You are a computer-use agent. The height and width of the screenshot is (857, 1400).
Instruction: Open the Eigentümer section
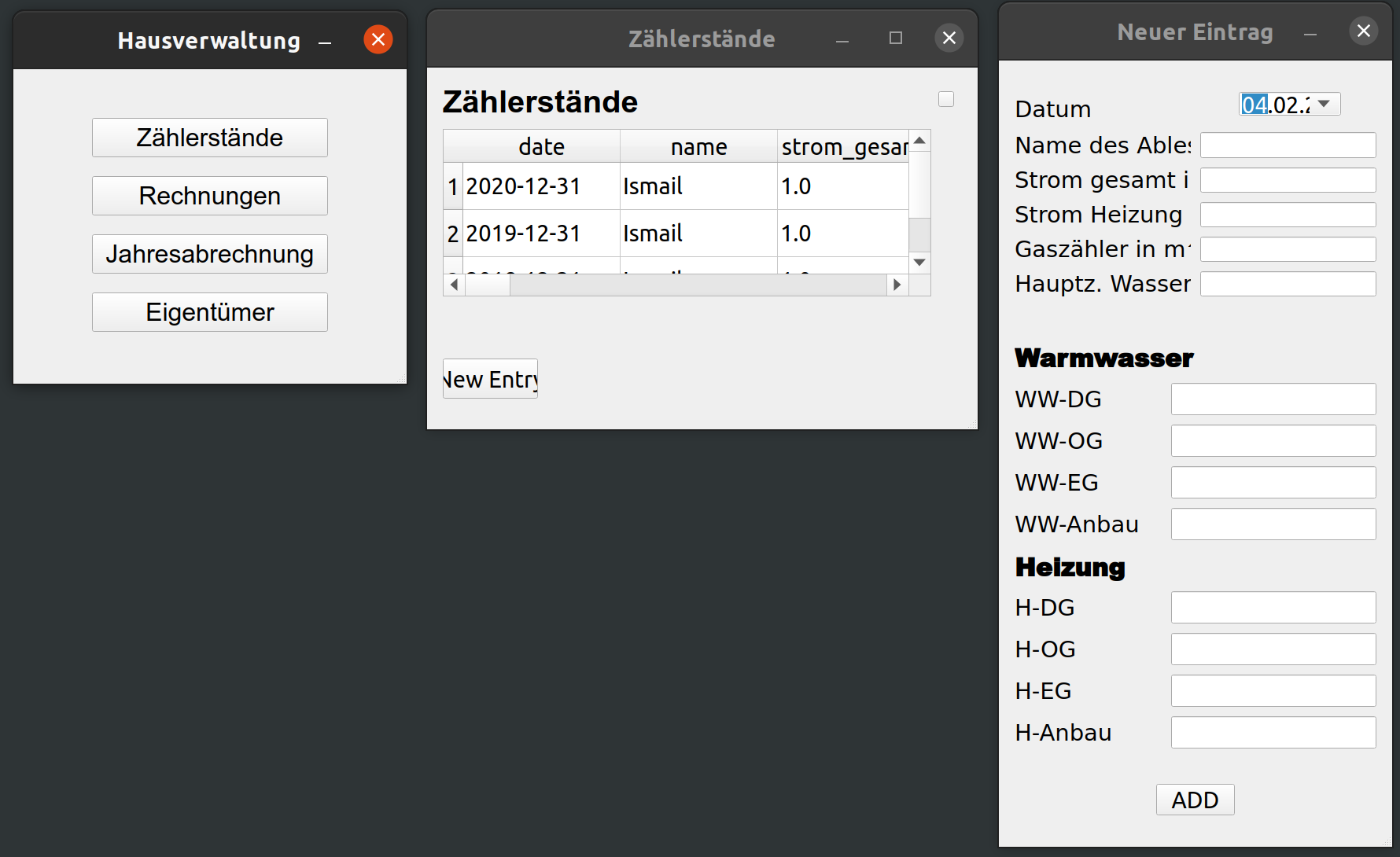[209, 312]
